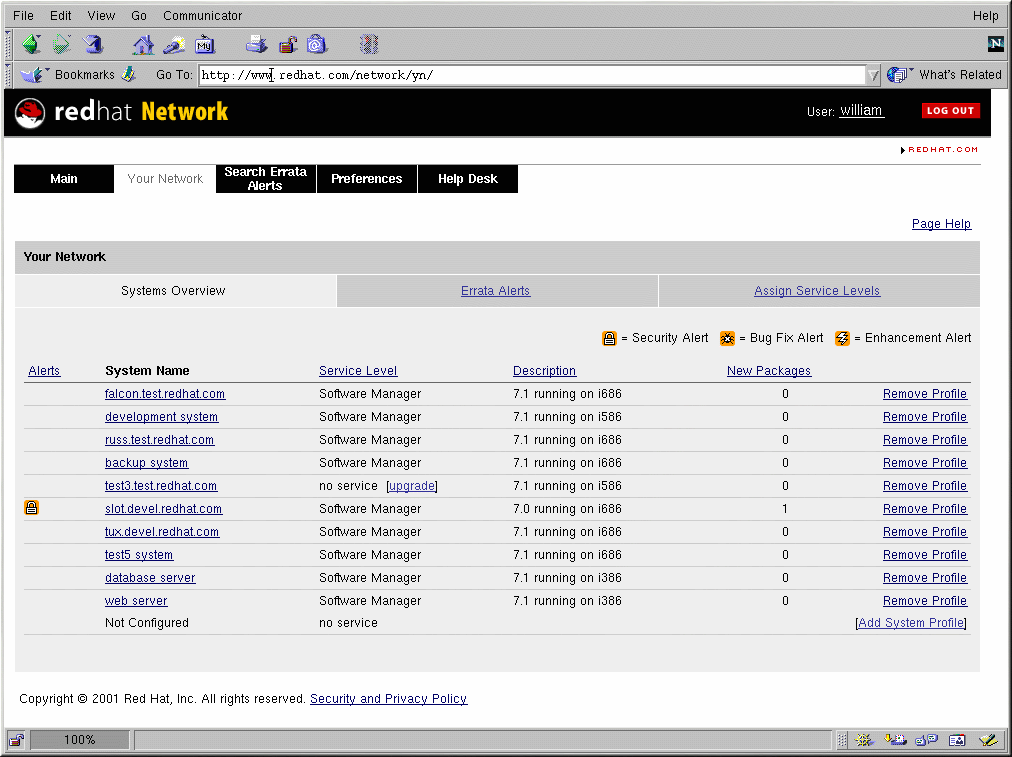Open the Bookmarks dropdown menu
1012x757 pixels.
[x=72, y=75]
